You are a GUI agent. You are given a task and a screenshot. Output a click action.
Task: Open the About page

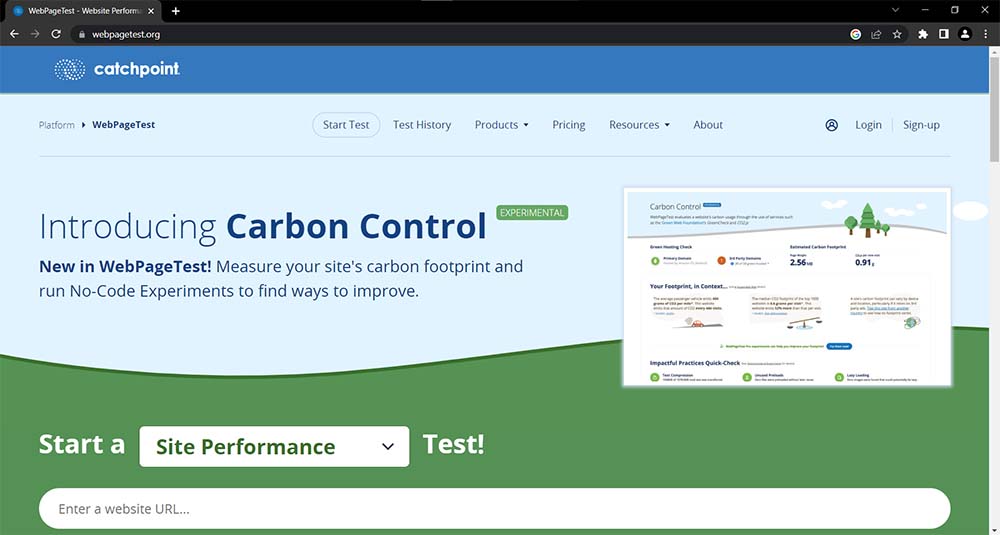pos(708,125)
